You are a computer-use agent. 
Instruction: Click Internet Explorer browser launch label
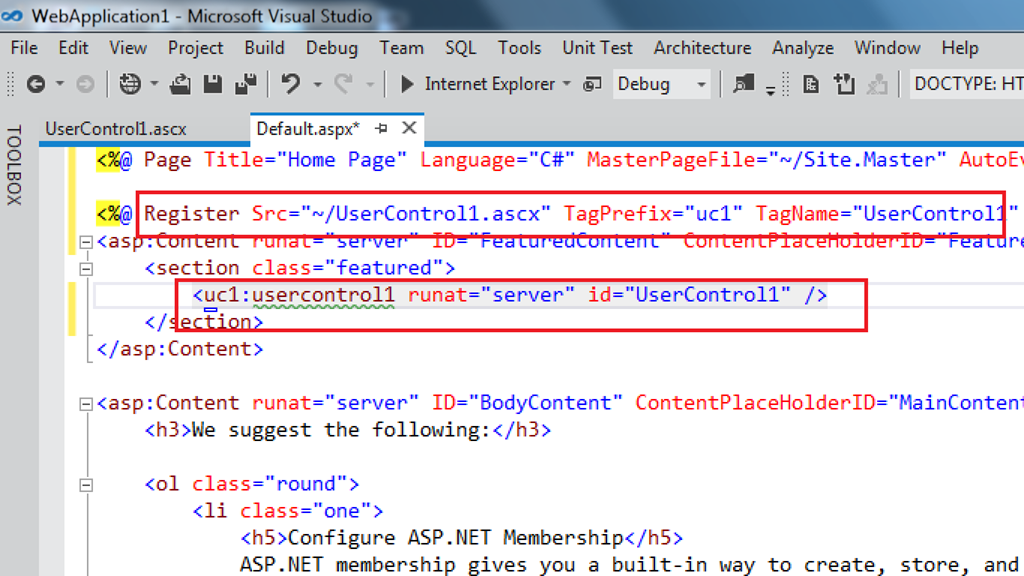pyautogui.click(x=489, y=84)
